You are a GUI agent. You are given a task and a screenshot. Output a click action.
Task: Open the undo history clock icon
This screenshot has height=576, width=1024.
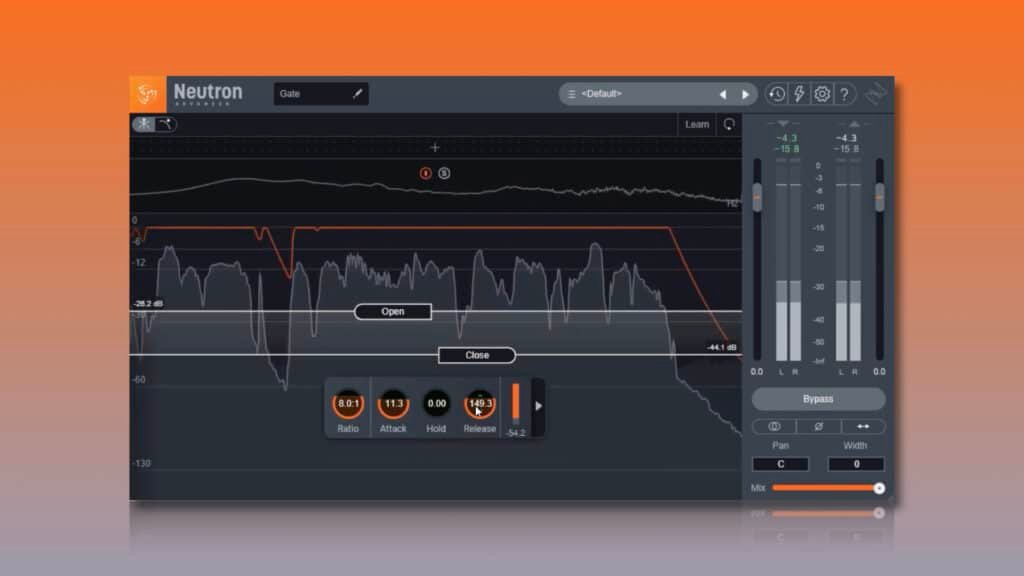[776, 94]
